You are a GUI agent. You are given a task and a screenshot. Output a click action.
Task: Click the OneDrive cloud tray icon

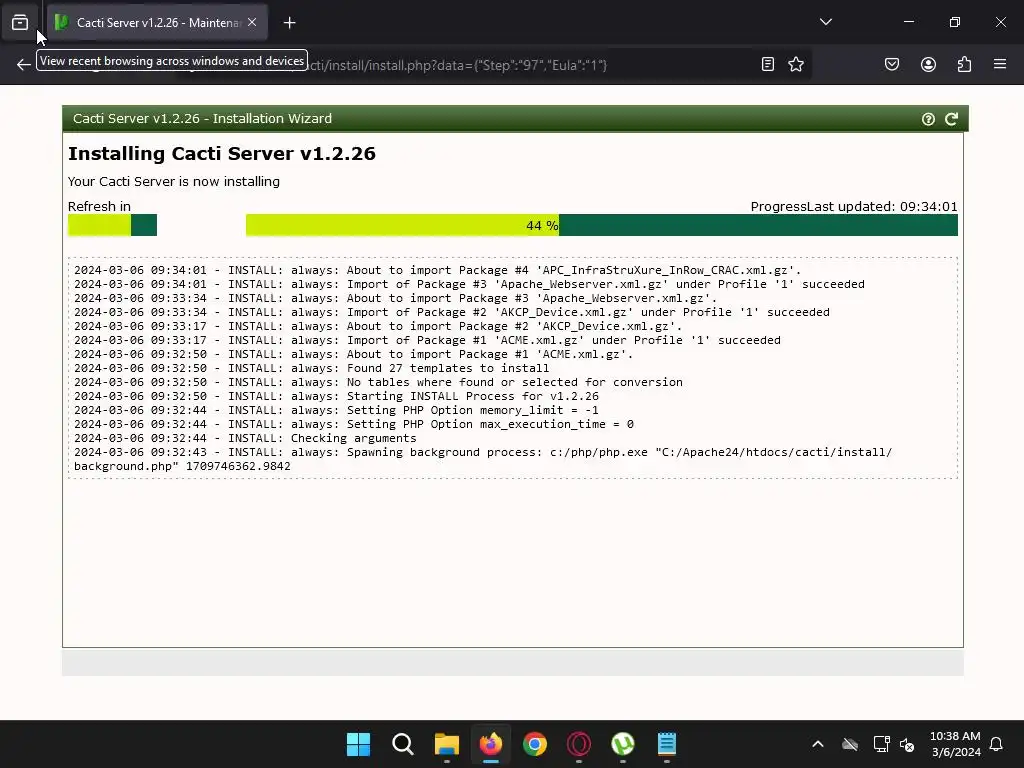click(850, 744)
